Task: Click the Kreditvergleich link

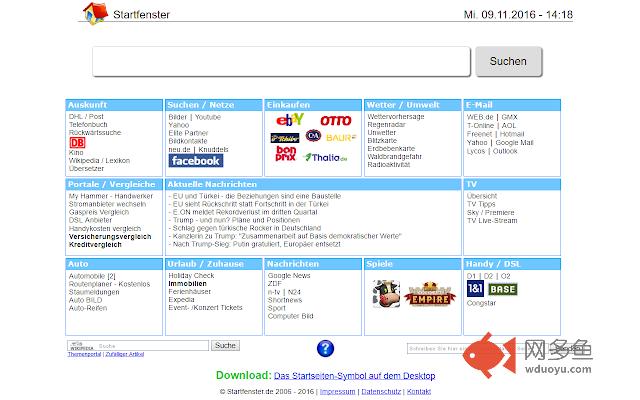Action: (x=95, y=245)
